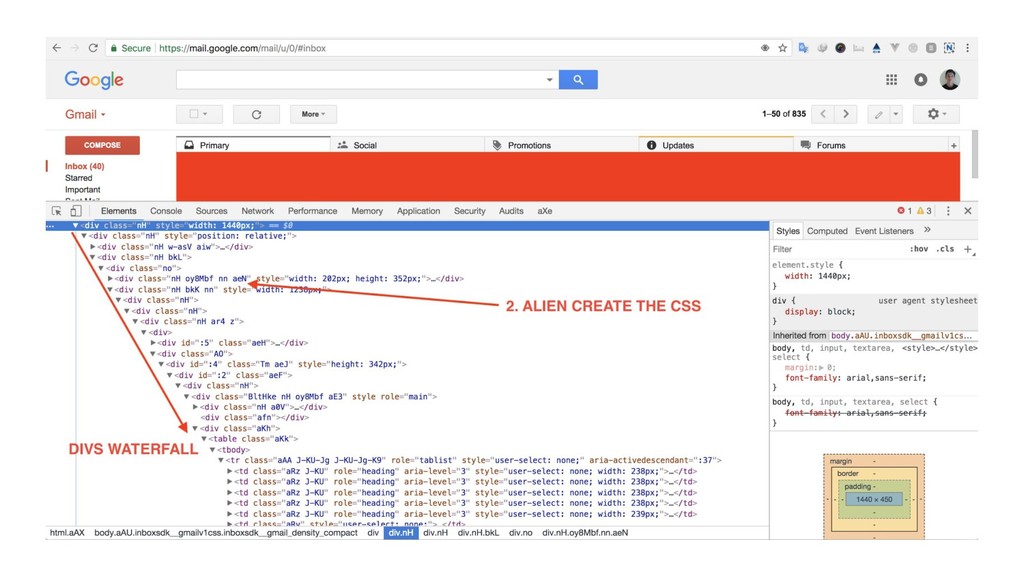
Task: Activate the DevTools element inspector arrow
Action: (x=57, y=211)
